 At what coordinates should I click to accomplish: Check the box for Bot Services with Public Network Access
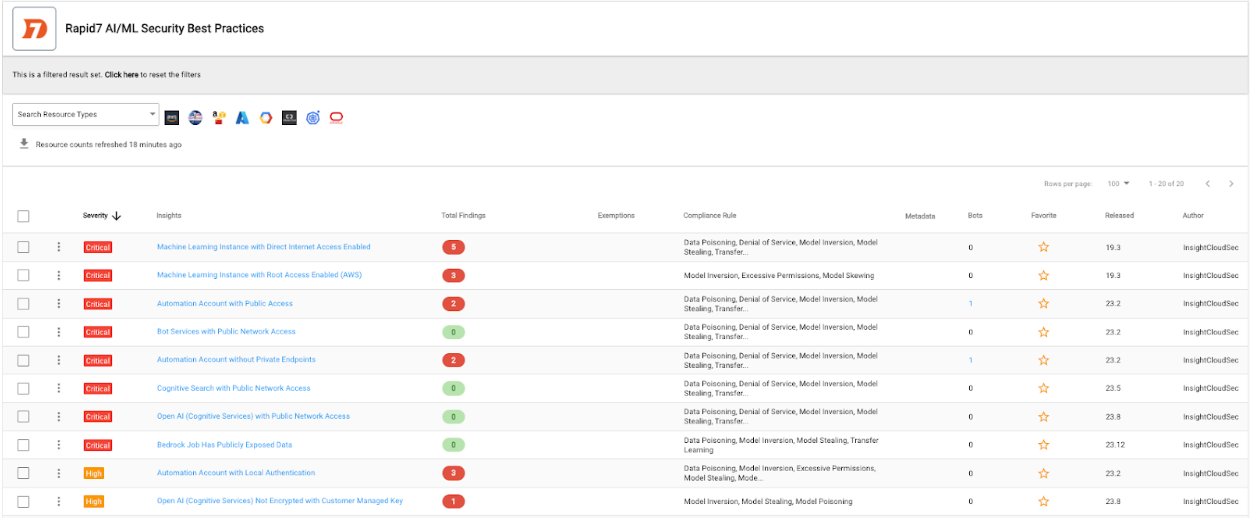pyautogui.click(x=24, y=332)
